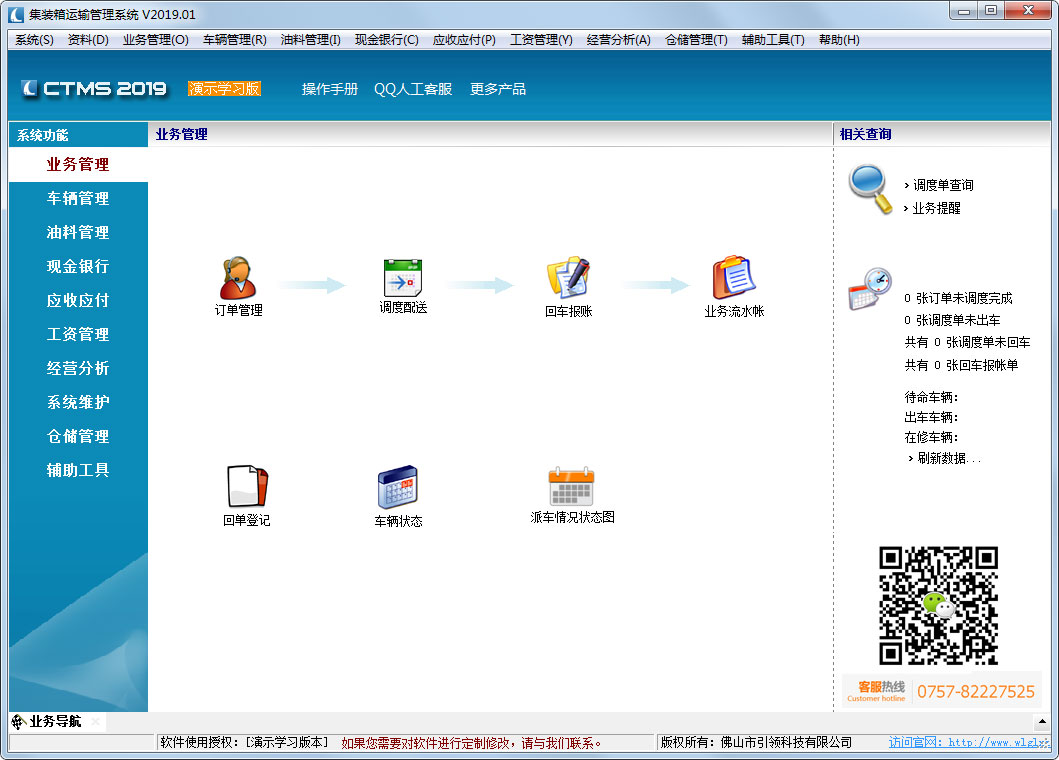1059x760 pixels.
Task: Select 现金银行 in the sidebar
Action: [x=78, y=266]
